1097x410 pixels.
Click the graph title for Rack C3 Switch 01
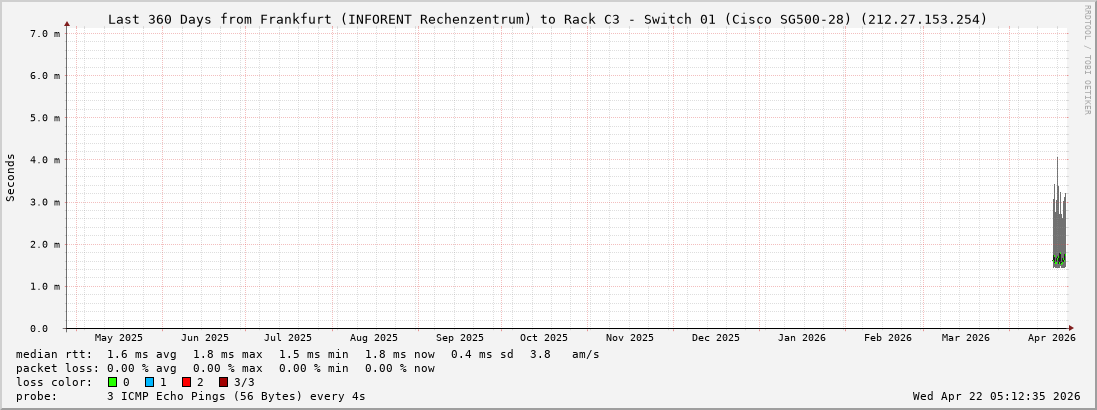tap(547, 19)
